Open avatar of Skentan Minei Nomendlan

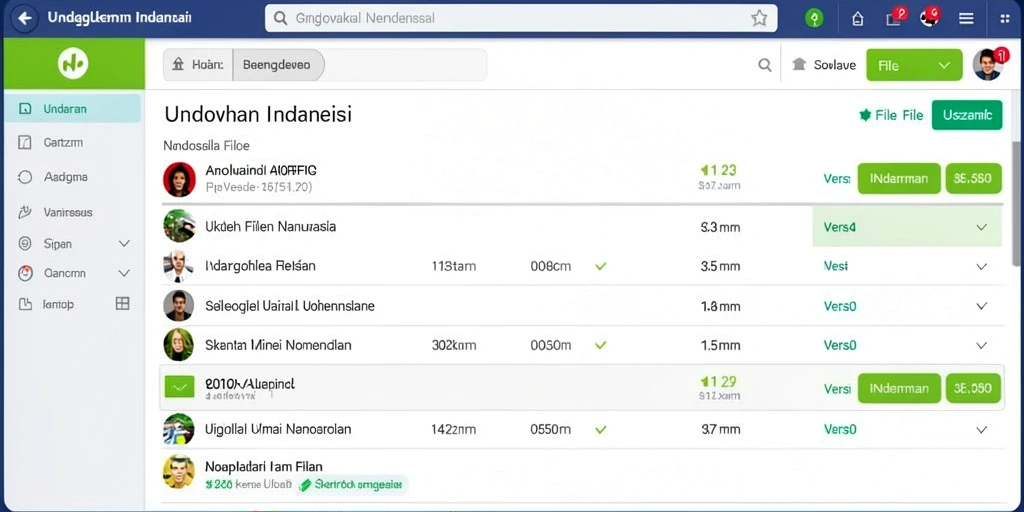179,344
